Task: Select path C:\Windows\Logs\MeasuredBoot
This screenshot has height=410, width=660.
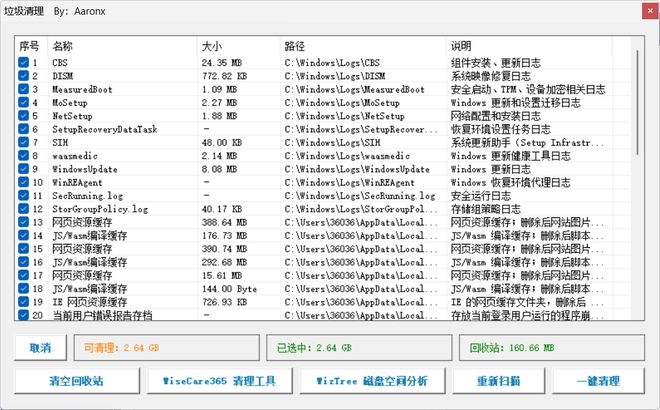Action: click(354, 89)
